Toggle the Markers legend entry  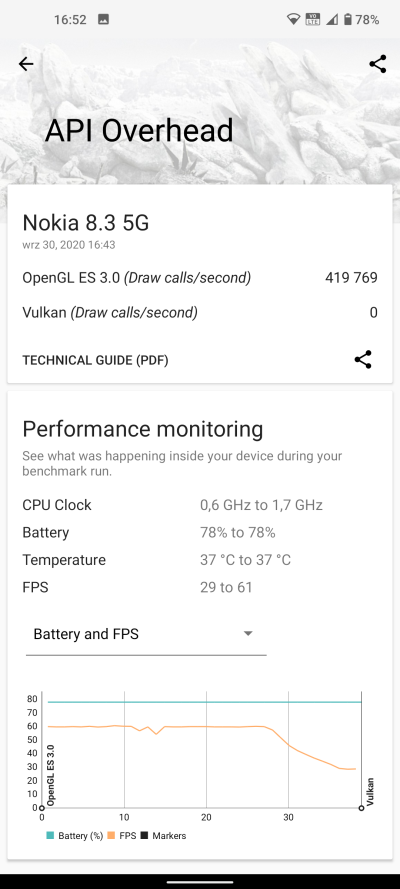point(163,836)
